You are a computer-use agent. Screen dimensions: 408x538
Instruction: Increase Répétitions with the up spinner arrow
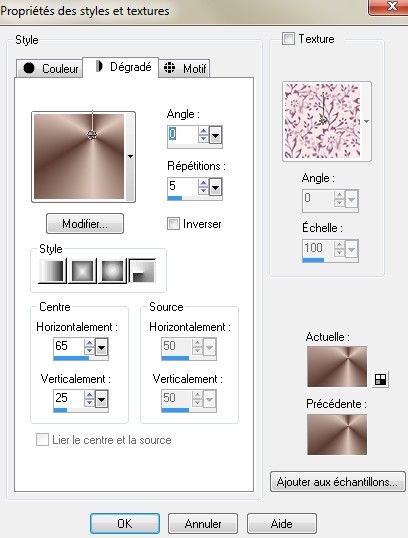point(203,183)
